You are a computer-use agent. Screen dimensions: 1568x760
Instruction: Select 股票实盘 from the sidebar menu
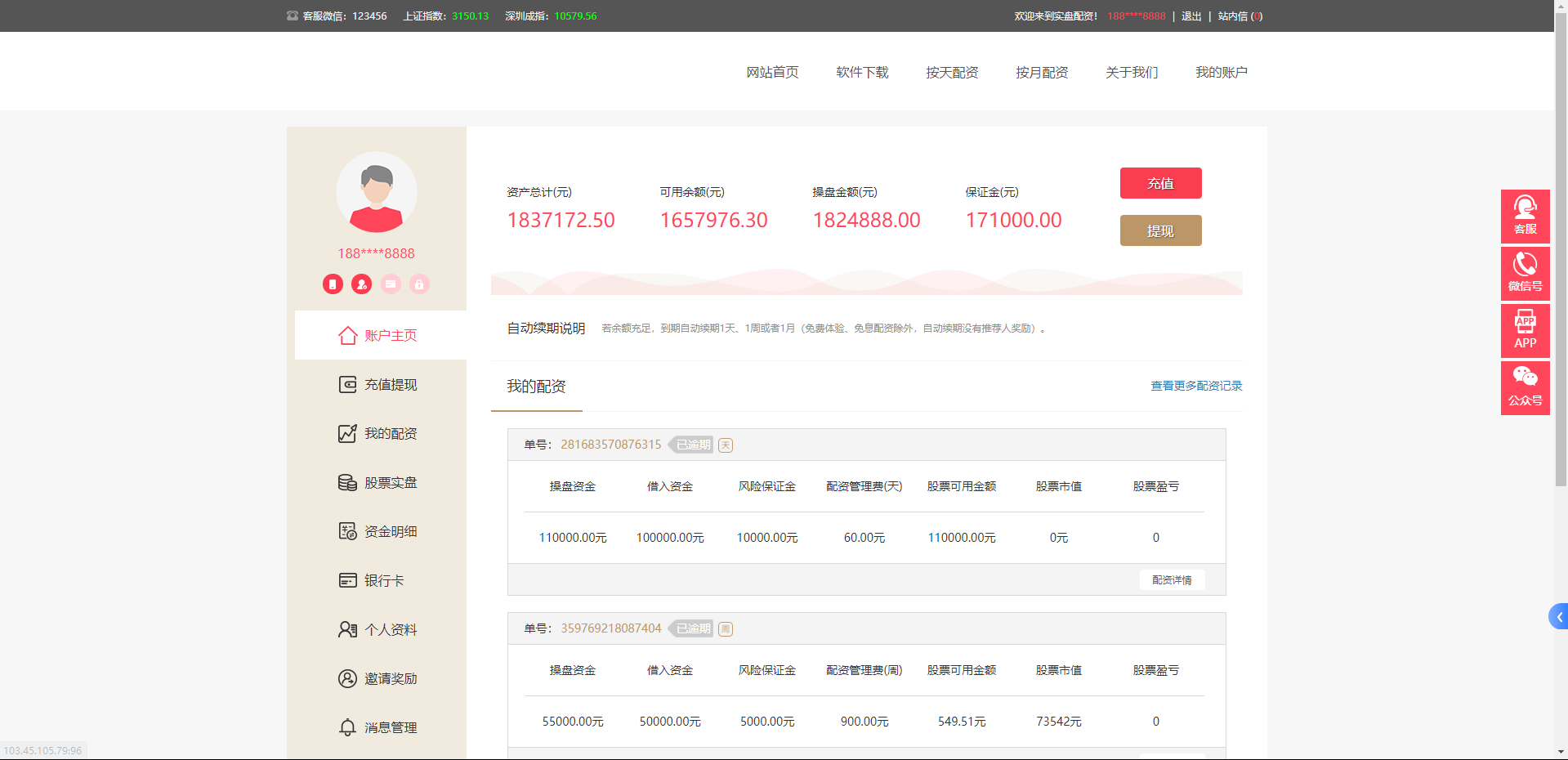[379, 483]
